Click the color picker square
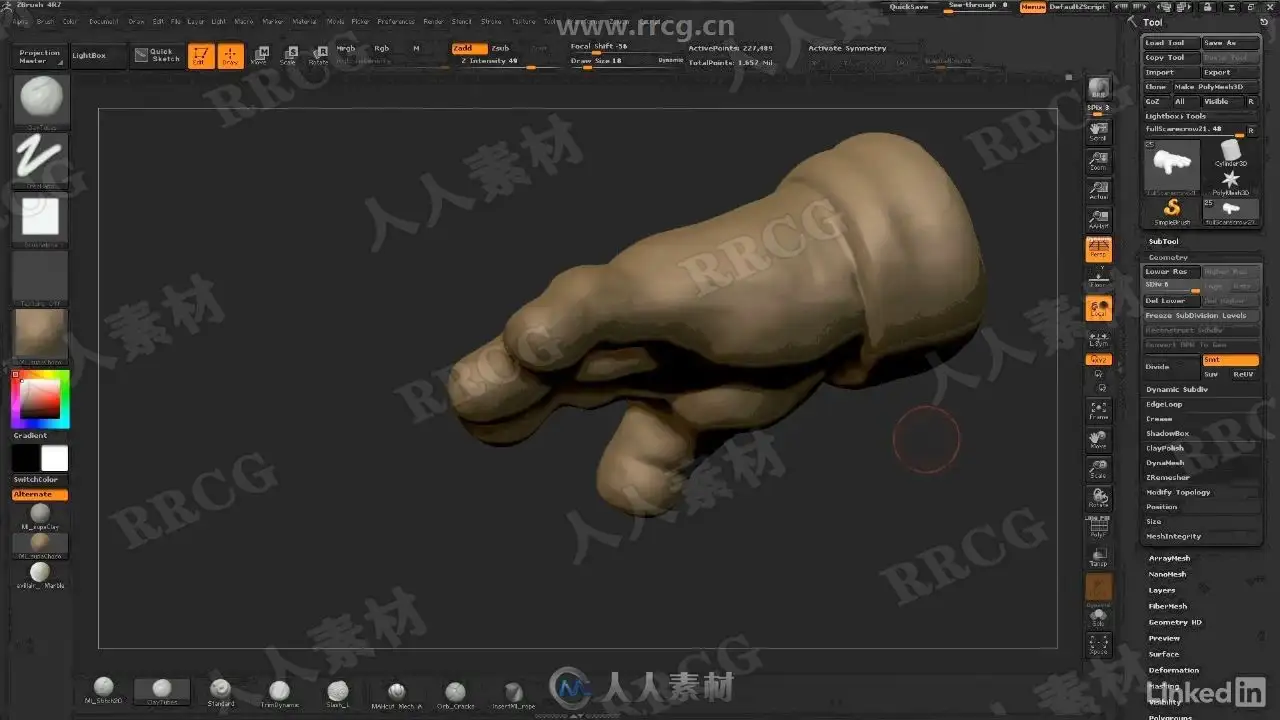This screenshot has width=1280, height=720. pos(41,399)
